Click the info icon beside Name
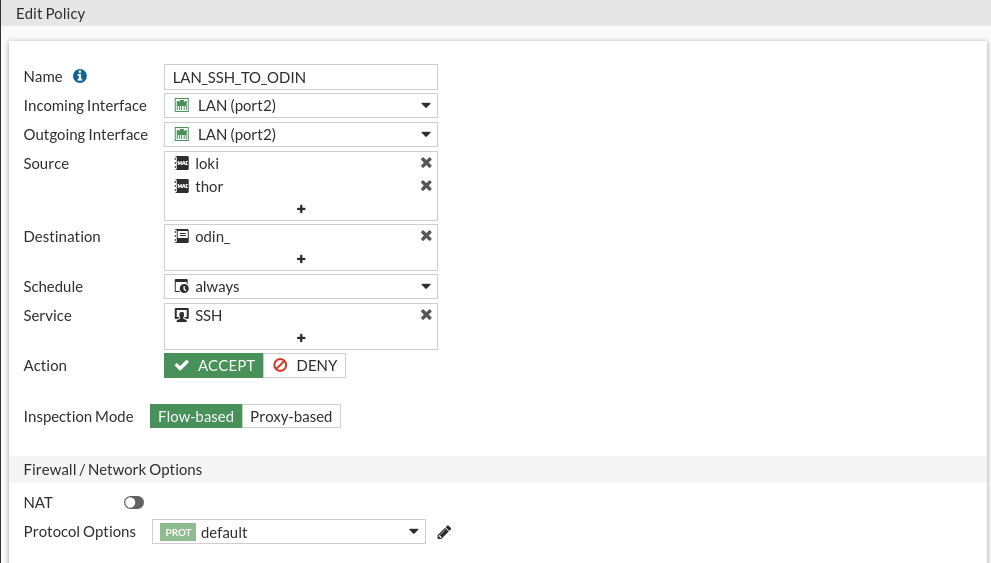The width and height of the screenshot is (991, 563). [80, 76]
